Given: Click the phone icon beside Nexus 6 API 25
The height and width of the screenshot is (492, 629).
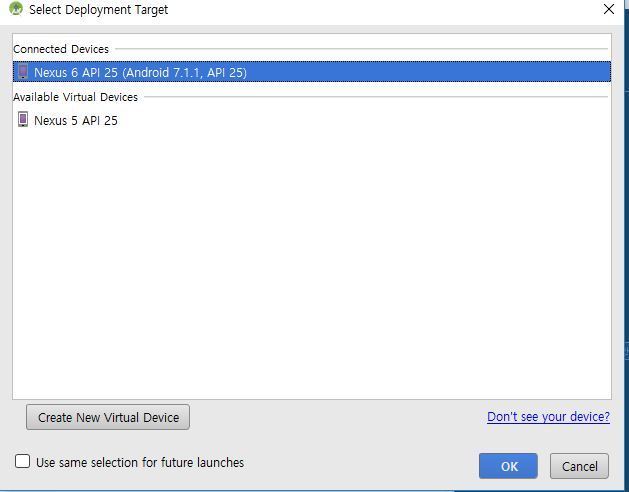Looking at the screenshot, I should click(23, 72).
